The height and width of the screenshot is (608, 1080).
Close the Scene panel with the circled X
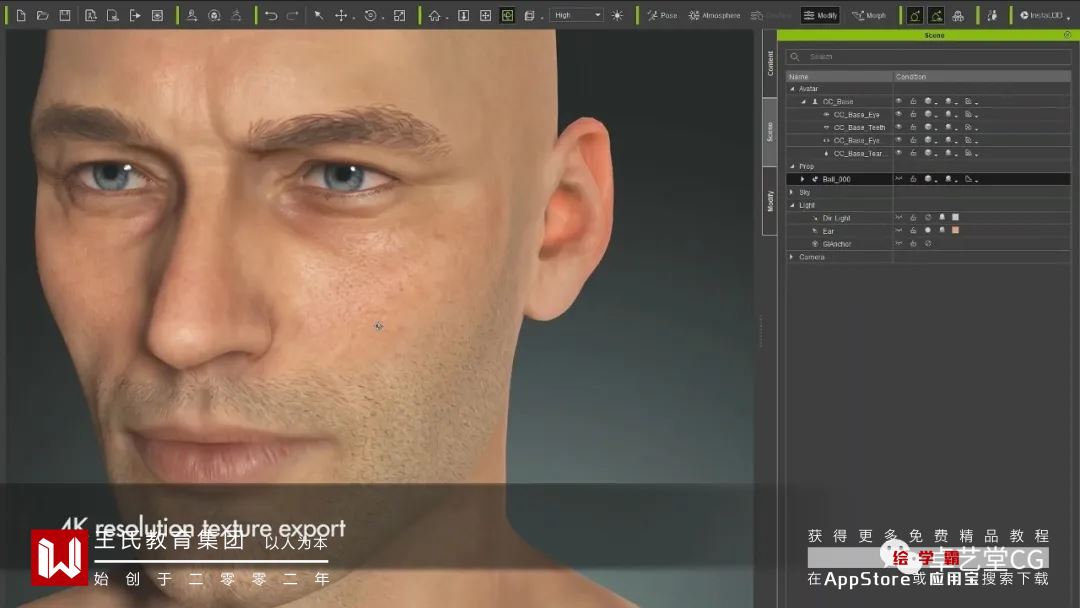1067,34
